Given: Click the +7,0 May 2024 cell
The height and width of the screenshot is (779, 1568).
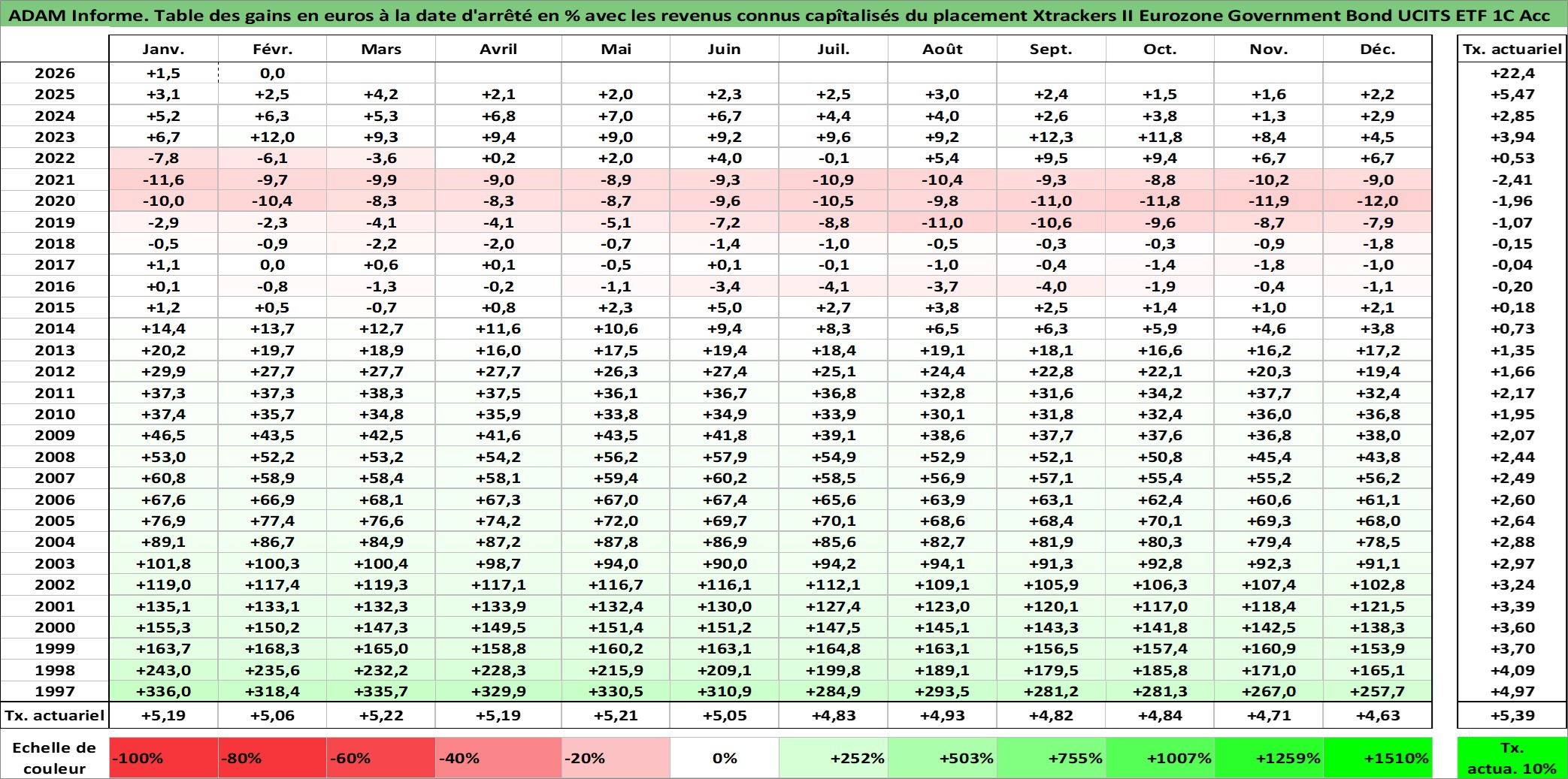Looking at the screenshot, I should (x=616, y=116).
